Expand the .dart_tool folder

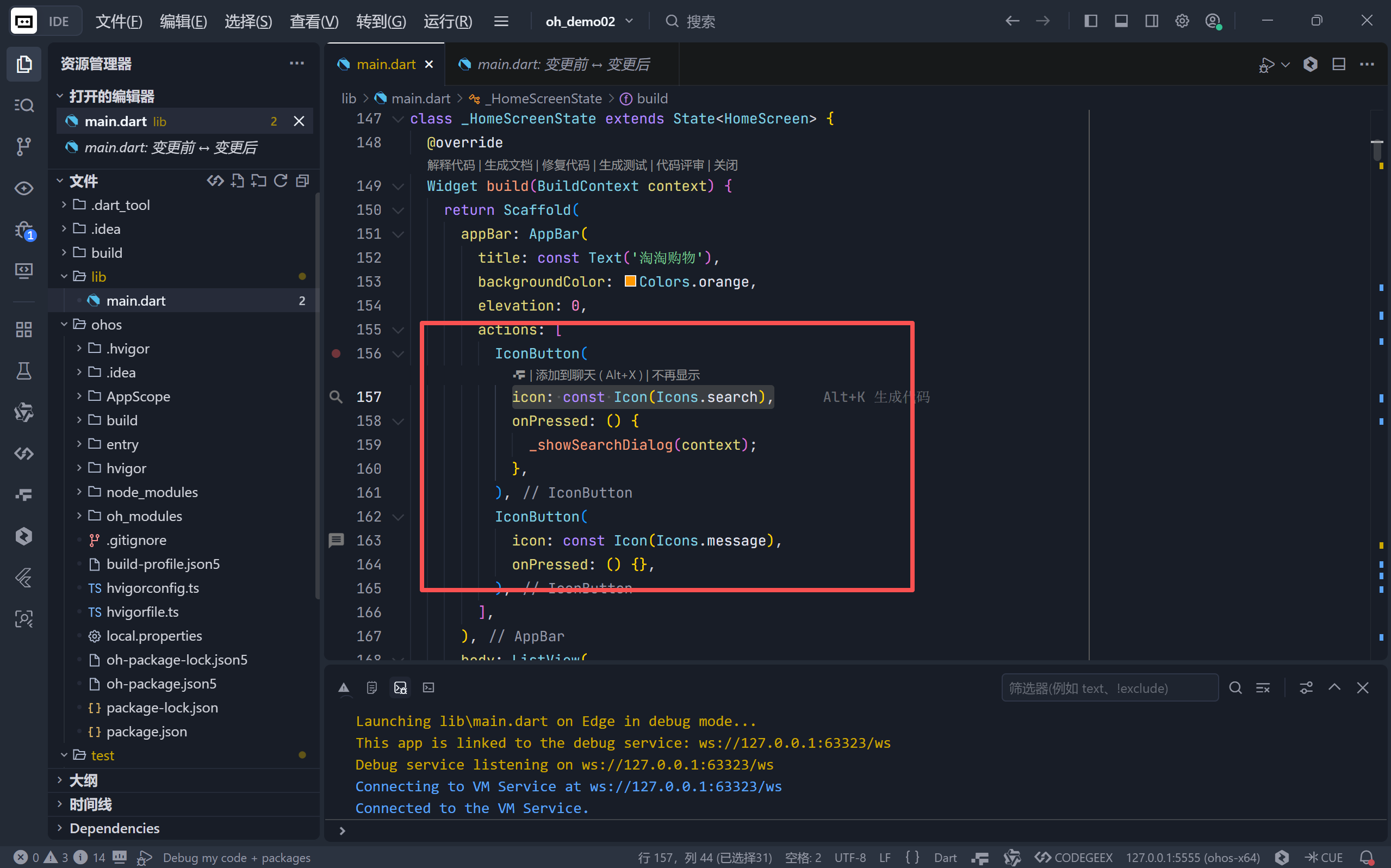pyautogui.click(x=121, y=205)
